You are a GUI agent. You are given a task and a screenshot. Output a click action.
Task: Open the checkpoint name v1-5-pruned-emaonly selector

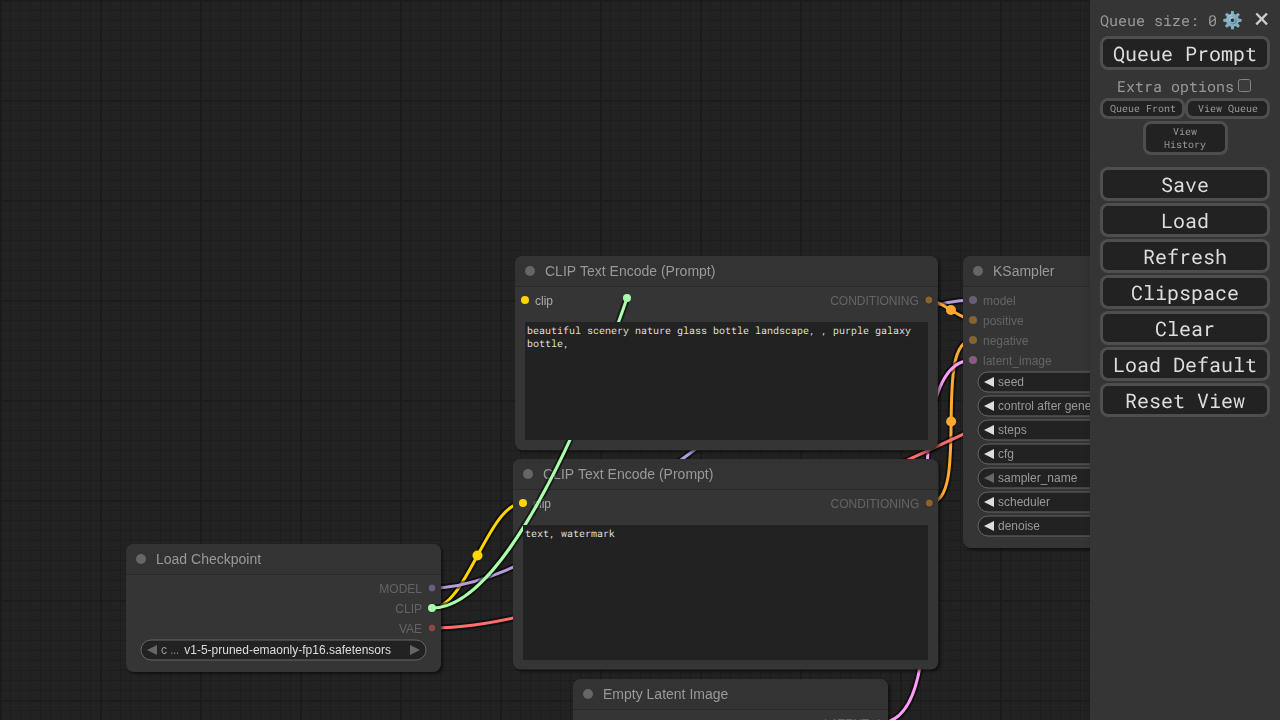click(286, 650)
